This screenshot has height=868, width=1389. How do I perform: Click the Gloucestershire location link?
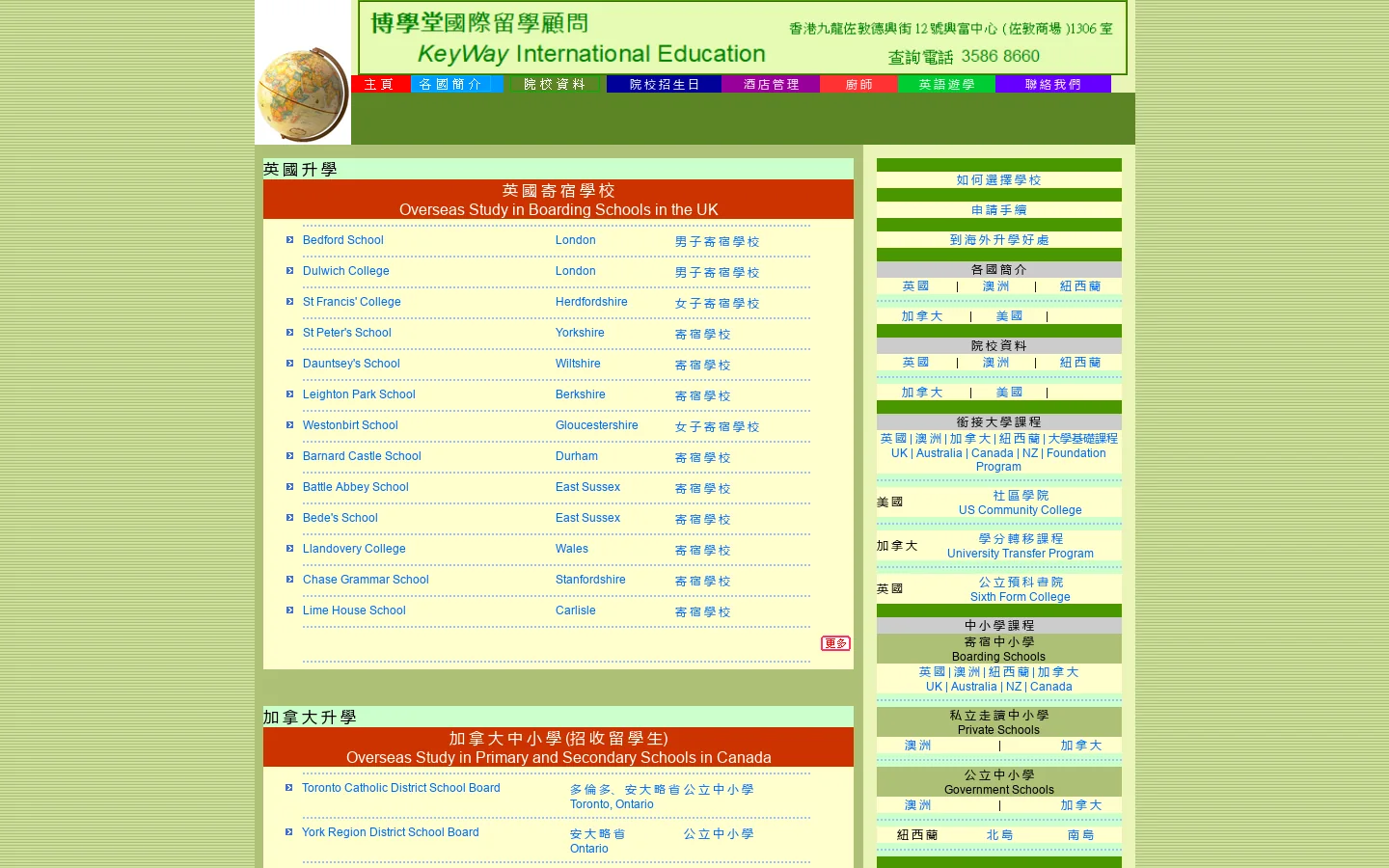tap(597, 425)
